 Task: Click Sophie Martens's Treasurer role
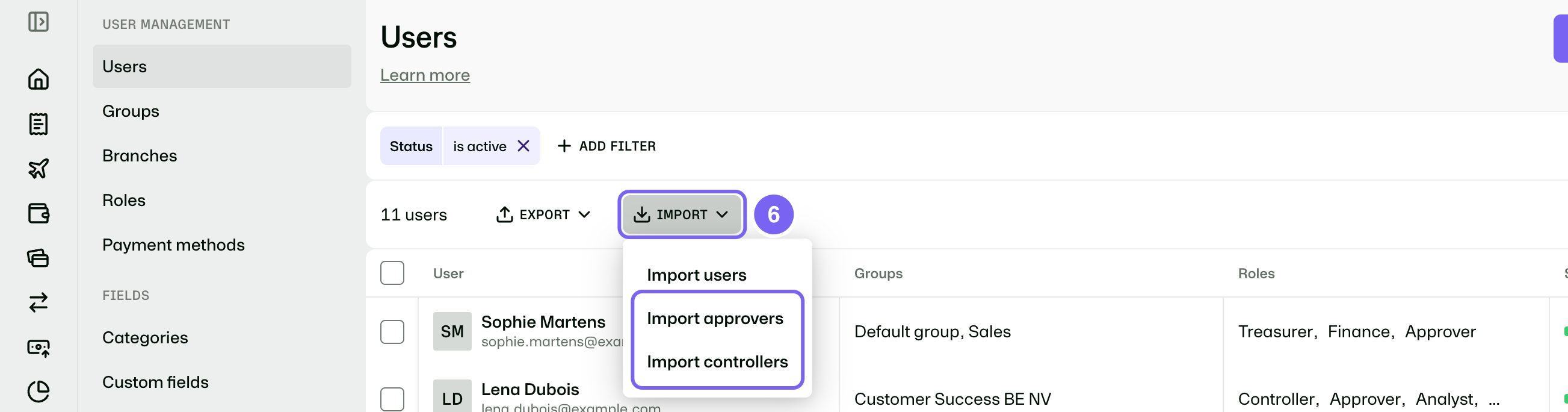pyautogui.click(x=1276, y=331)
